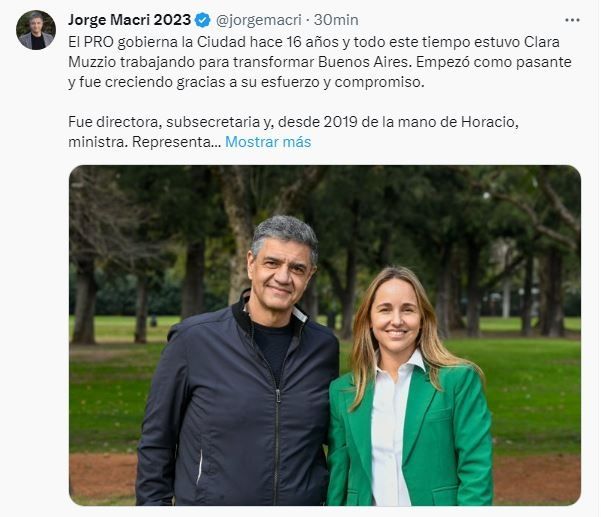This screenshot has width=601, height=517.
Task: Expand tweet with Mostrar más link
Action: [x=268, y=142]
